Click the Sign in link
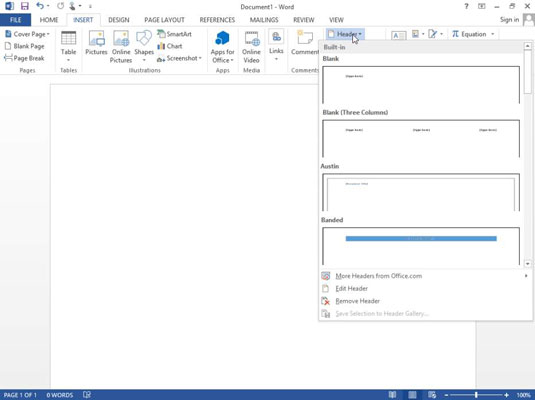This screenshot has height=400, width=535. 509,20
